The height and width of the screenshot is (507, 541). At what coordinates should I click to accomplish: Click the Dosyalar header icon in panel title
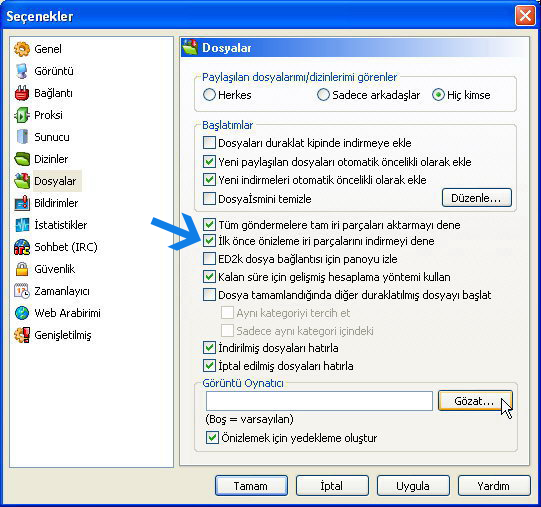(190, 48)
